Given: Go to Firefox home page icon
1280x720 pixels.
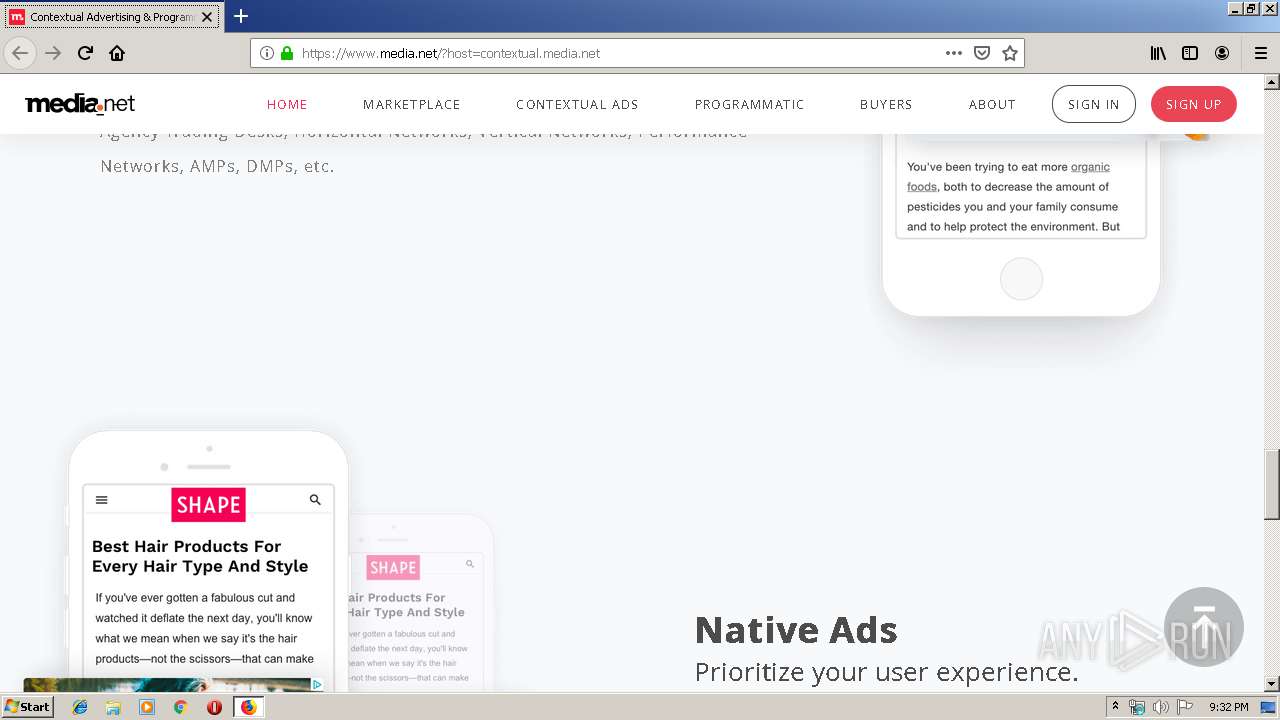Looking at the screenshot, I should (117, 53).
